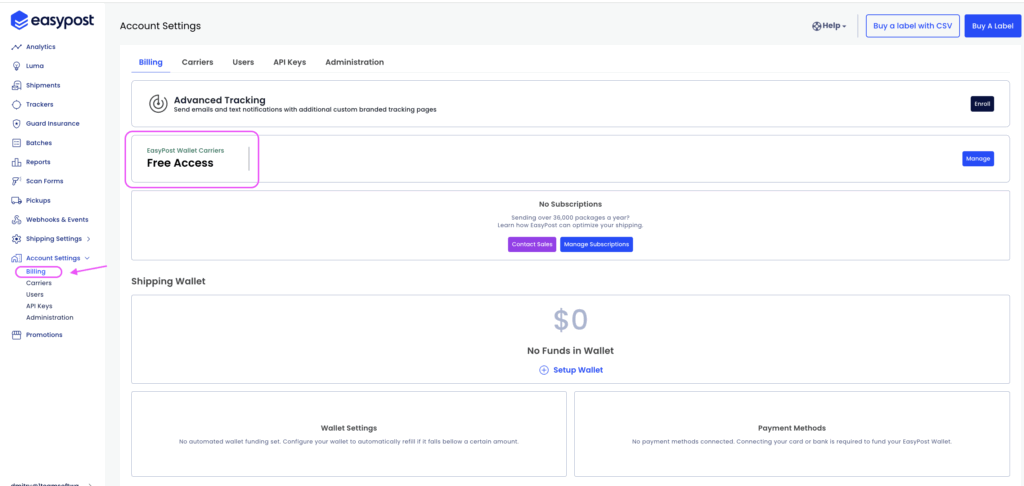Open Webhooks & Events sidebar icon
The height and width of the screenshot is (486, 1024).
coord(16,219)
